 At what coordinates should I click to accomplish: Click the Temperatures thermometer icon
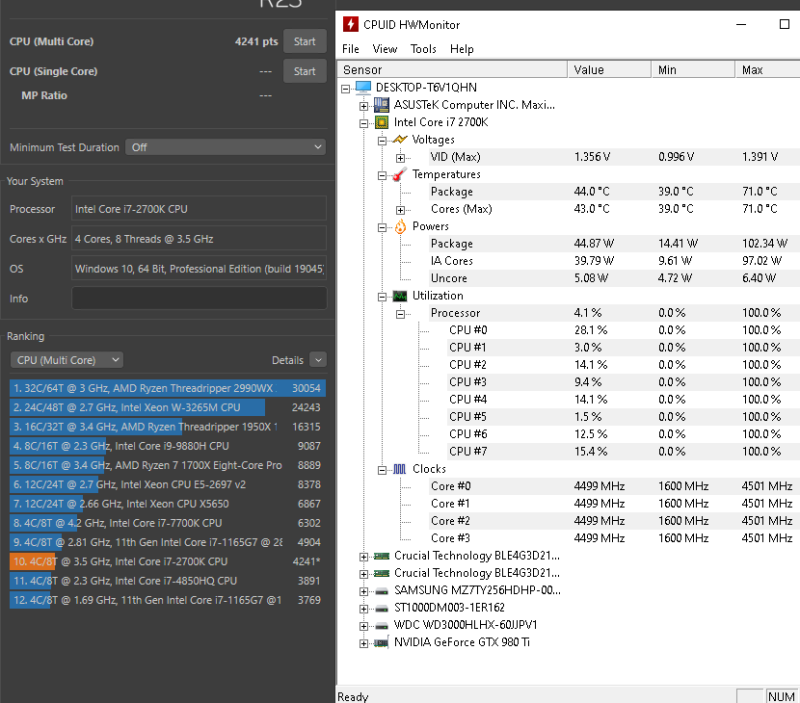tap(399, 174)
